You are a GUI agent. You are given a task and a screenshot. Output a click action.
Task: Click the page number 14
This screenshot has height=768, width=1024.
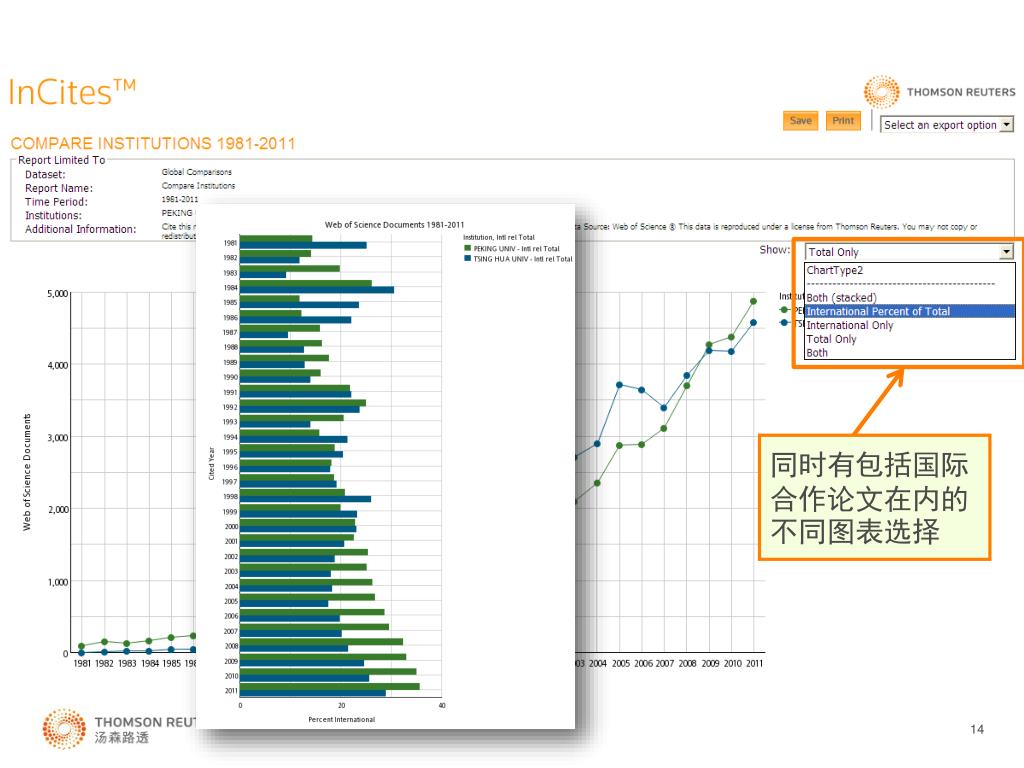point(977,729)
